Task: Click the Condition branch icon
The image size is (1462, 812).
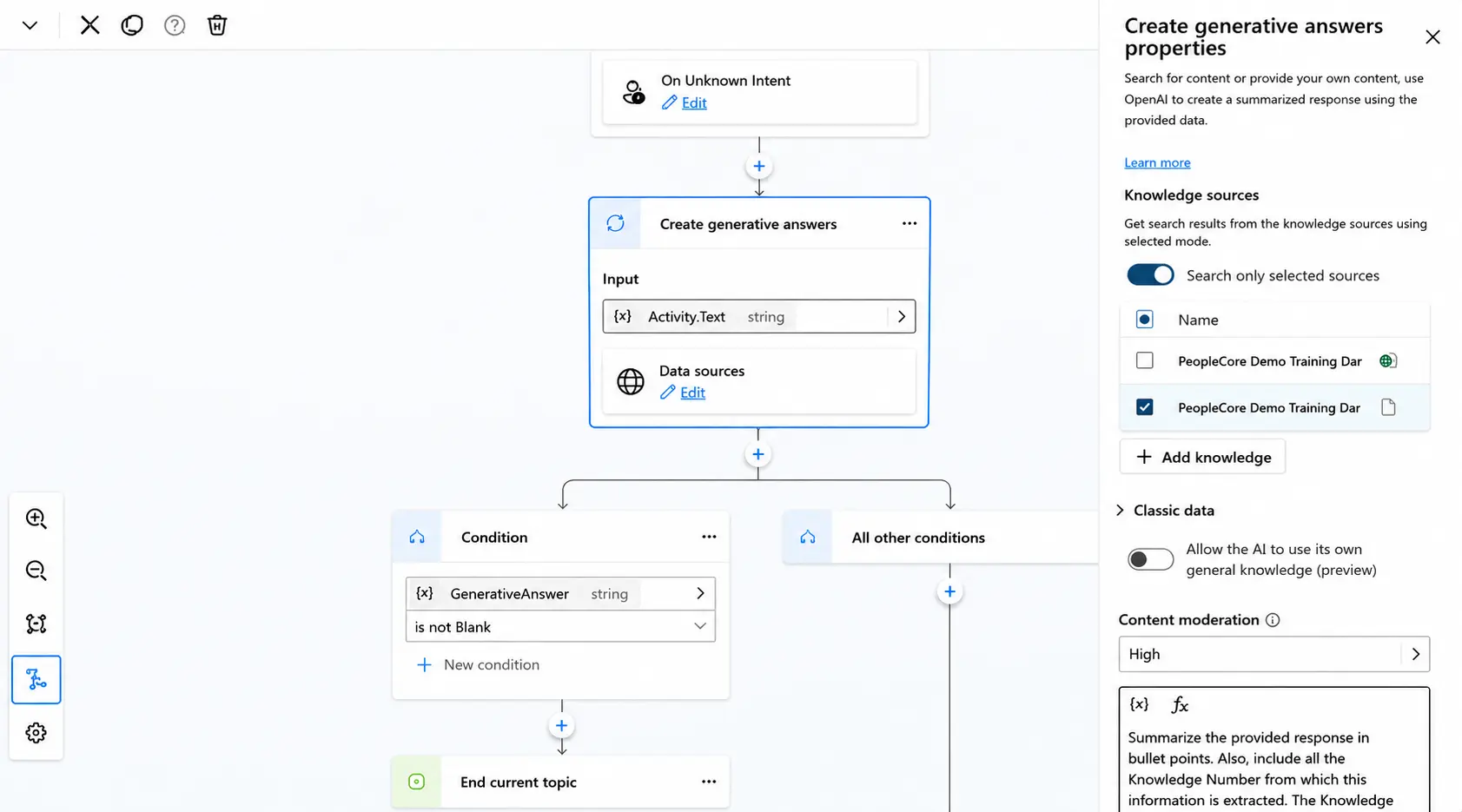Action: tap(417, 537)
